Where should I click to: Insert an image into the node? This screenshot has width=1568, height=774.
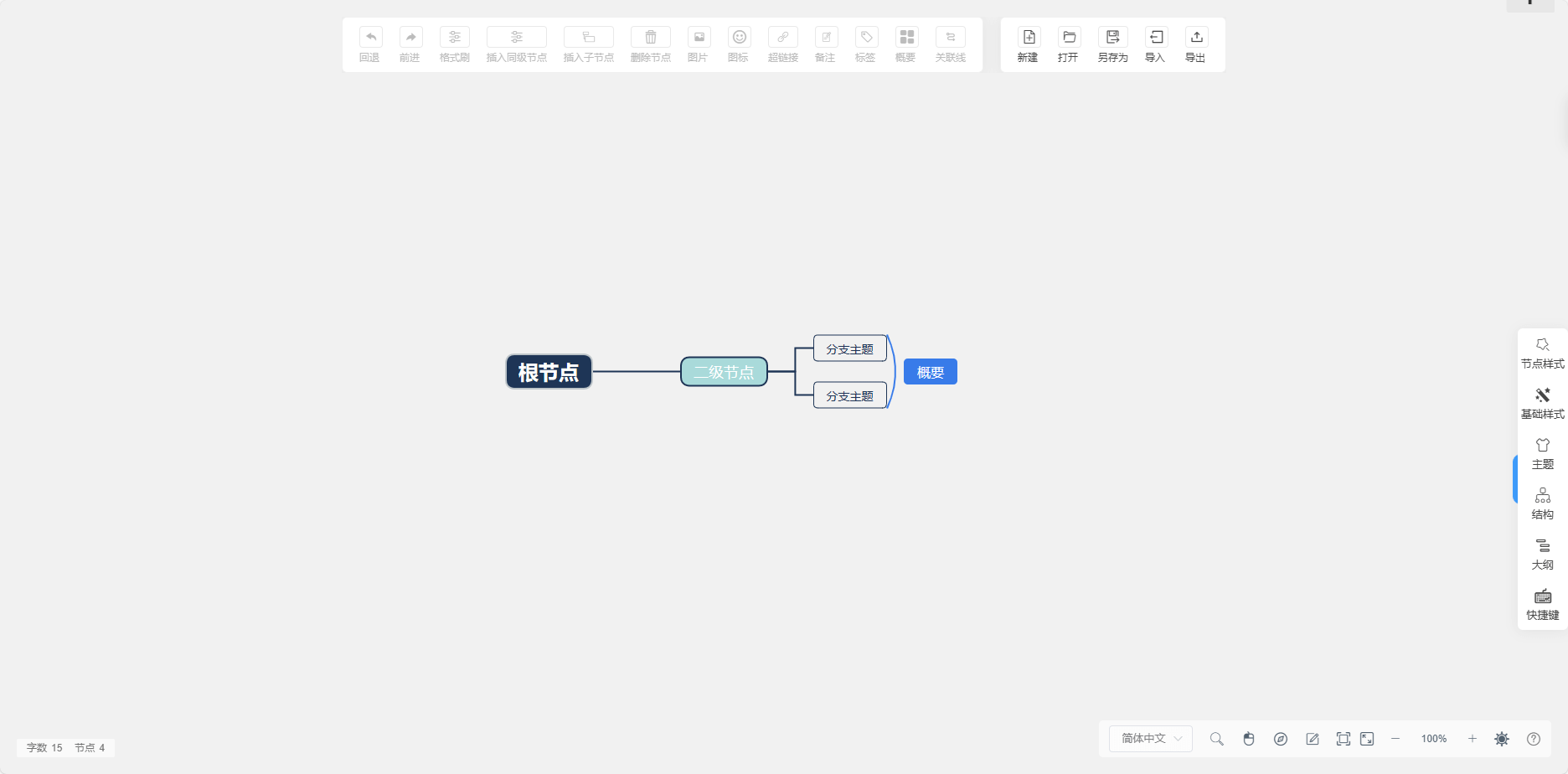click(x=698, y=44)
